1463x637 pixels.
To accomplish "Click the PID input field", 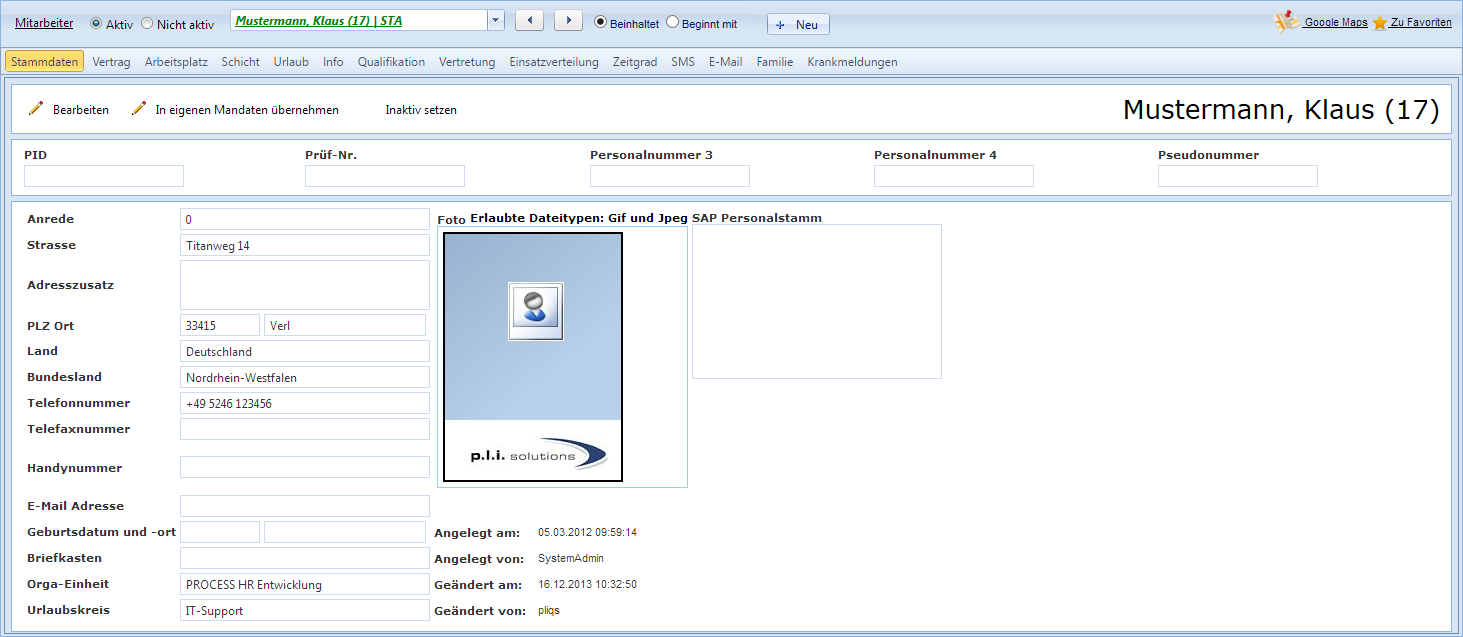I will pos(104,176).
